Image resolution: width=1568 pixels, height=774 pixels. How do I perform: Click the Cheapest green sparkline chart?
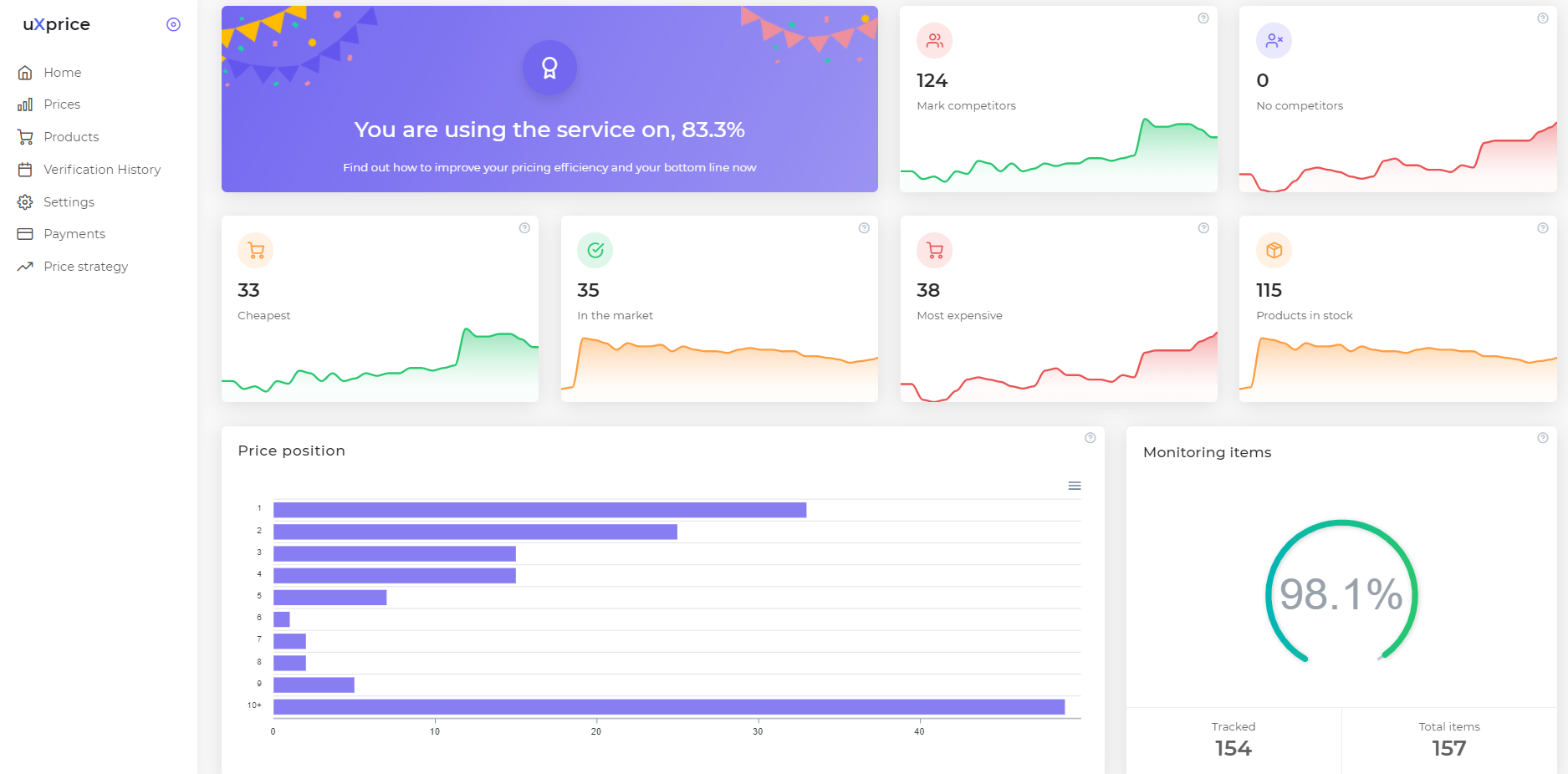380,364
